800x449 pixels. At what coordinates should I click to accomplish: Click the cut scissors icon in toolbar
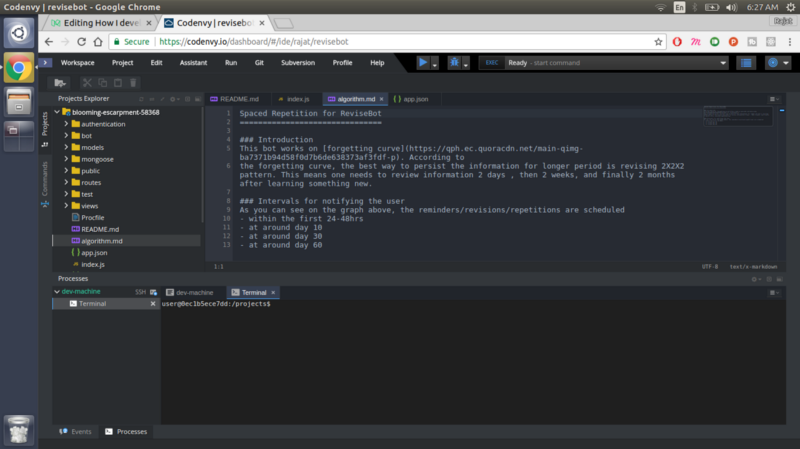(87, 83)
